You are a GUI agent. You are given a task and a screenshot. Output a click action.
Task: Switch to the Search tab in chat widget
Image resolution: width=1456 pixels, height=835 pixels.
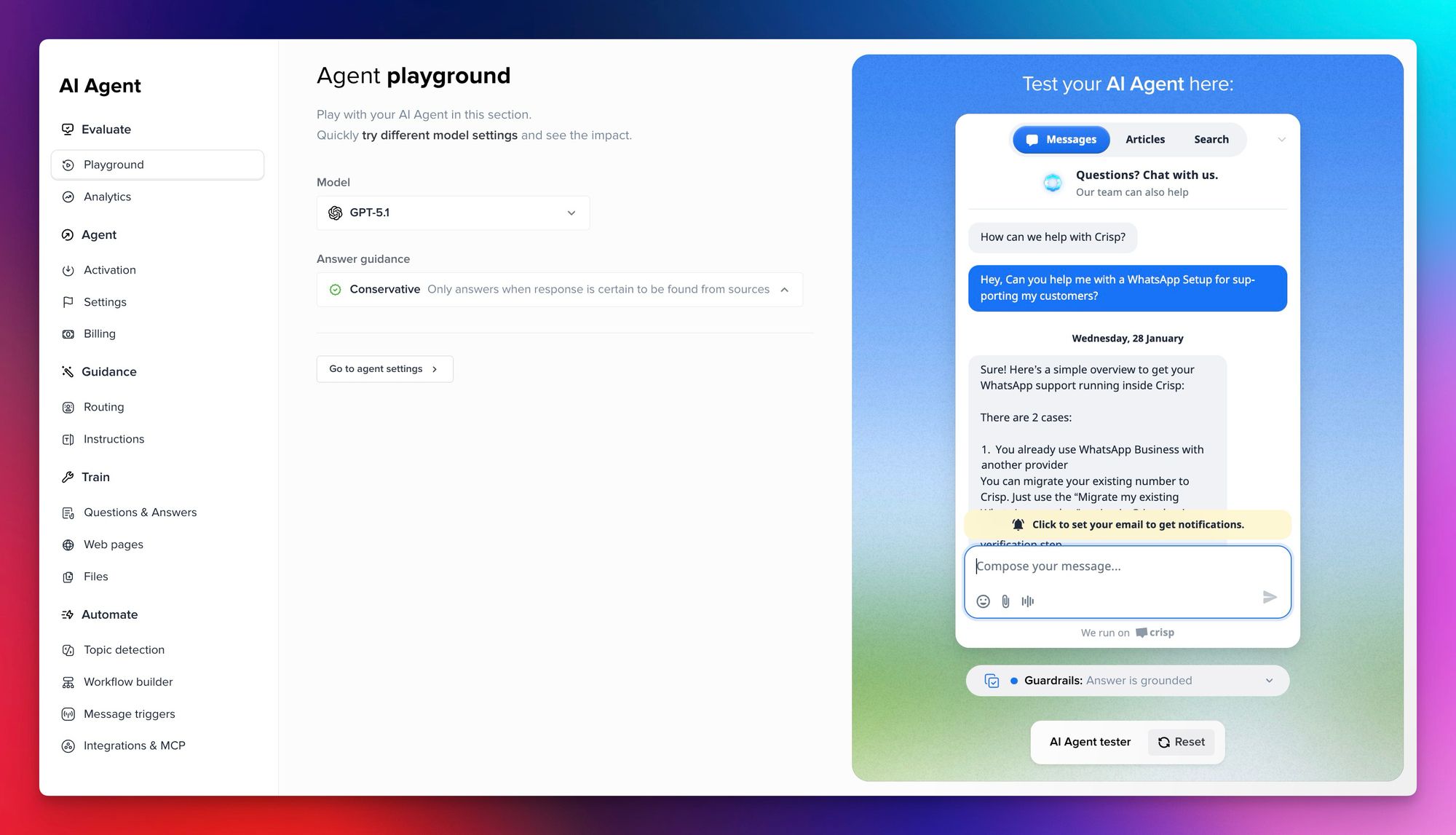pos(1211,140)
